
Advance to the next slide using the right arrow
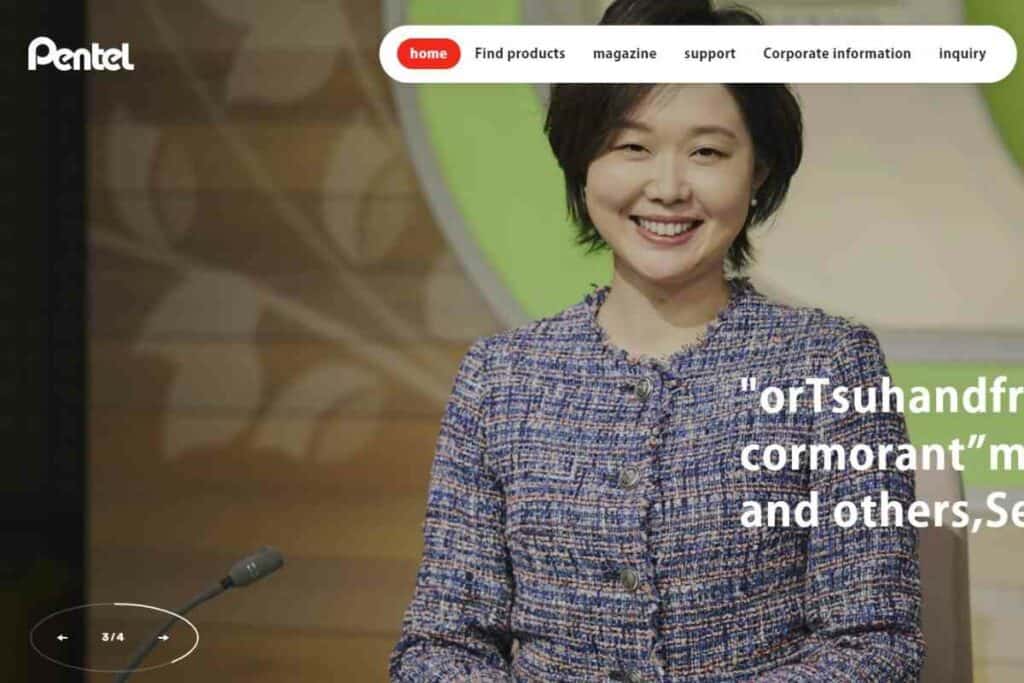(x=163, y=637)
